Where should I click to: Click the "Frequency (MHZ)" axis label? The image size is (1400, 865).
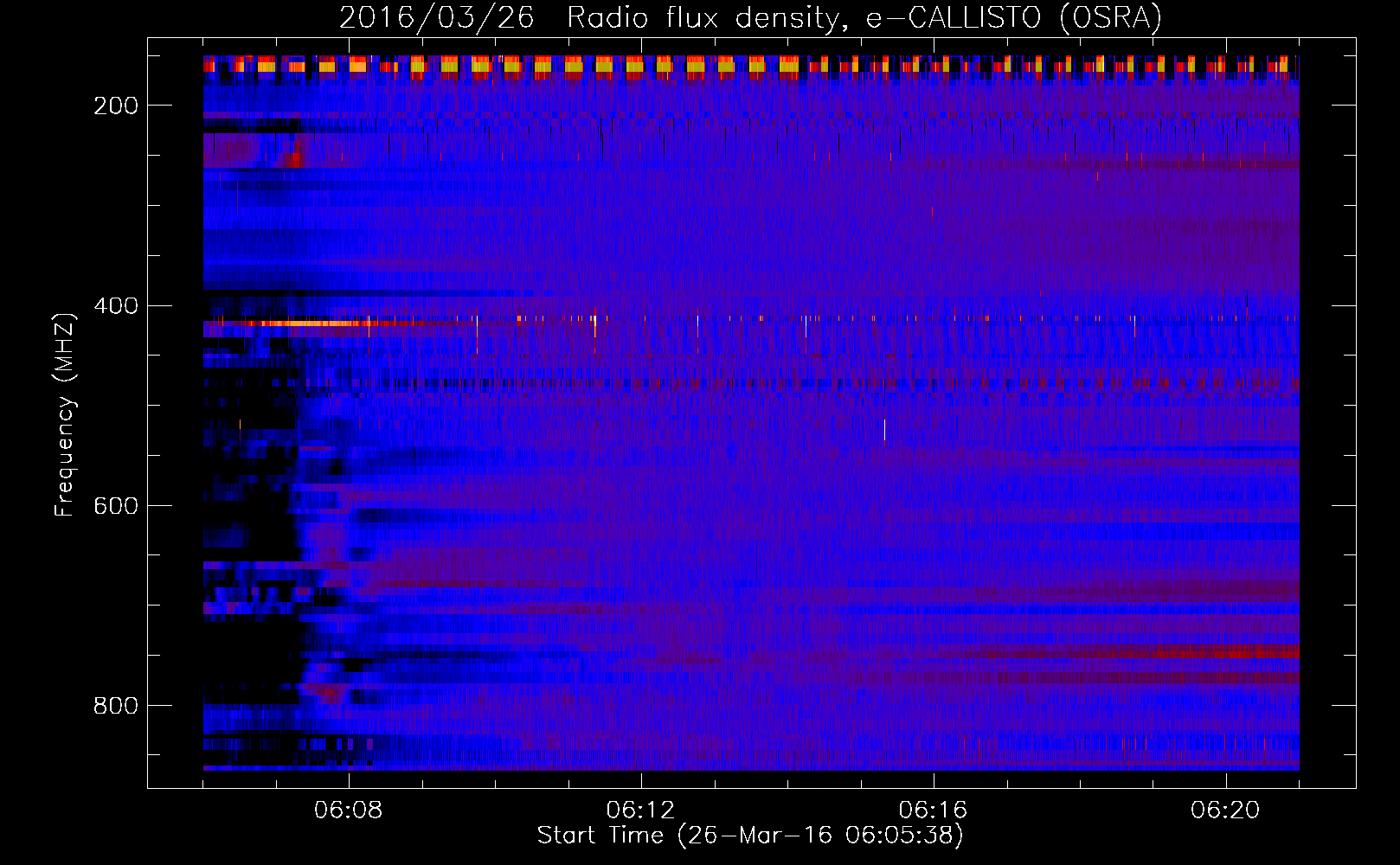tap(65, 414)
